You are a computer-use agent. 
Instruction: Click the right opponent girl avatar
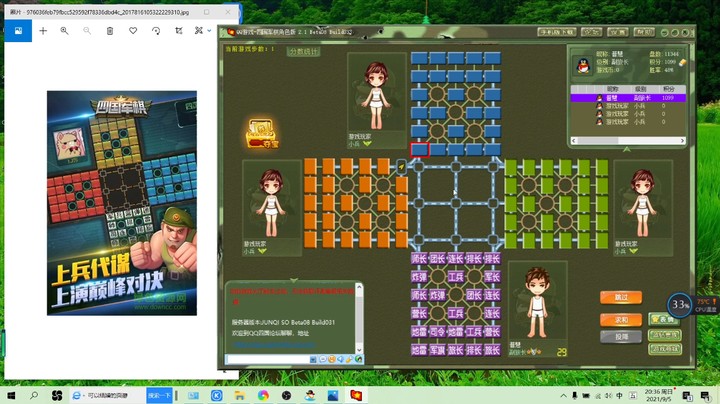pyautogui.click(x=643, y=202)
